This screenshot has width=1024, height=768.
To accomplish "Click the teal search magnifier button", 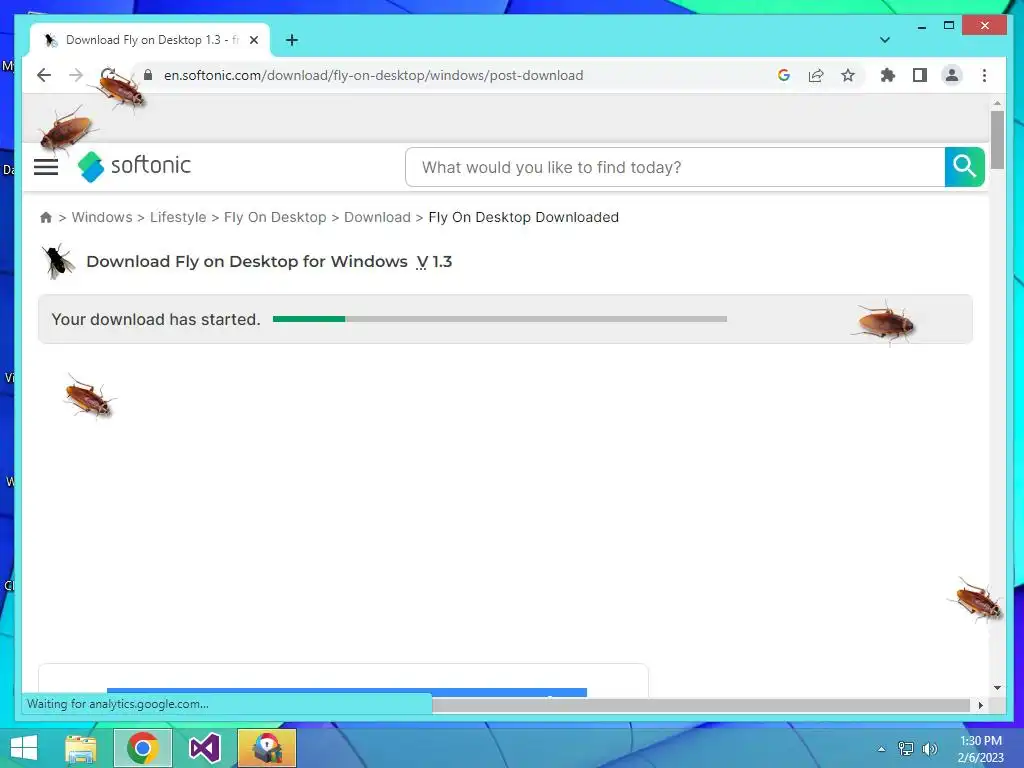I will click(965, 167).
